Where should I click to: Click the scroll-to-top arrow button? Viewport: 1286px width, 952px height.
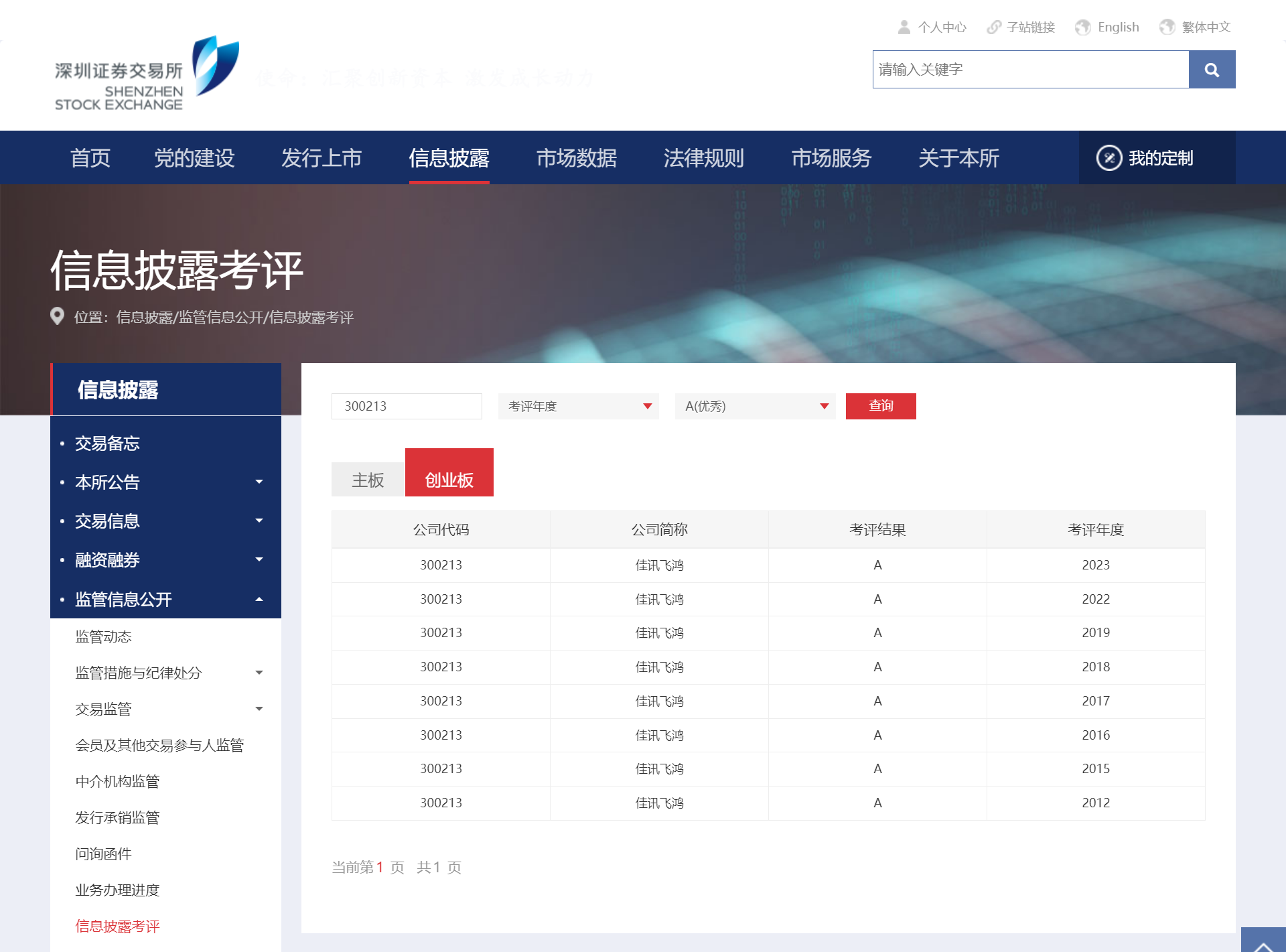(1263, 941)
